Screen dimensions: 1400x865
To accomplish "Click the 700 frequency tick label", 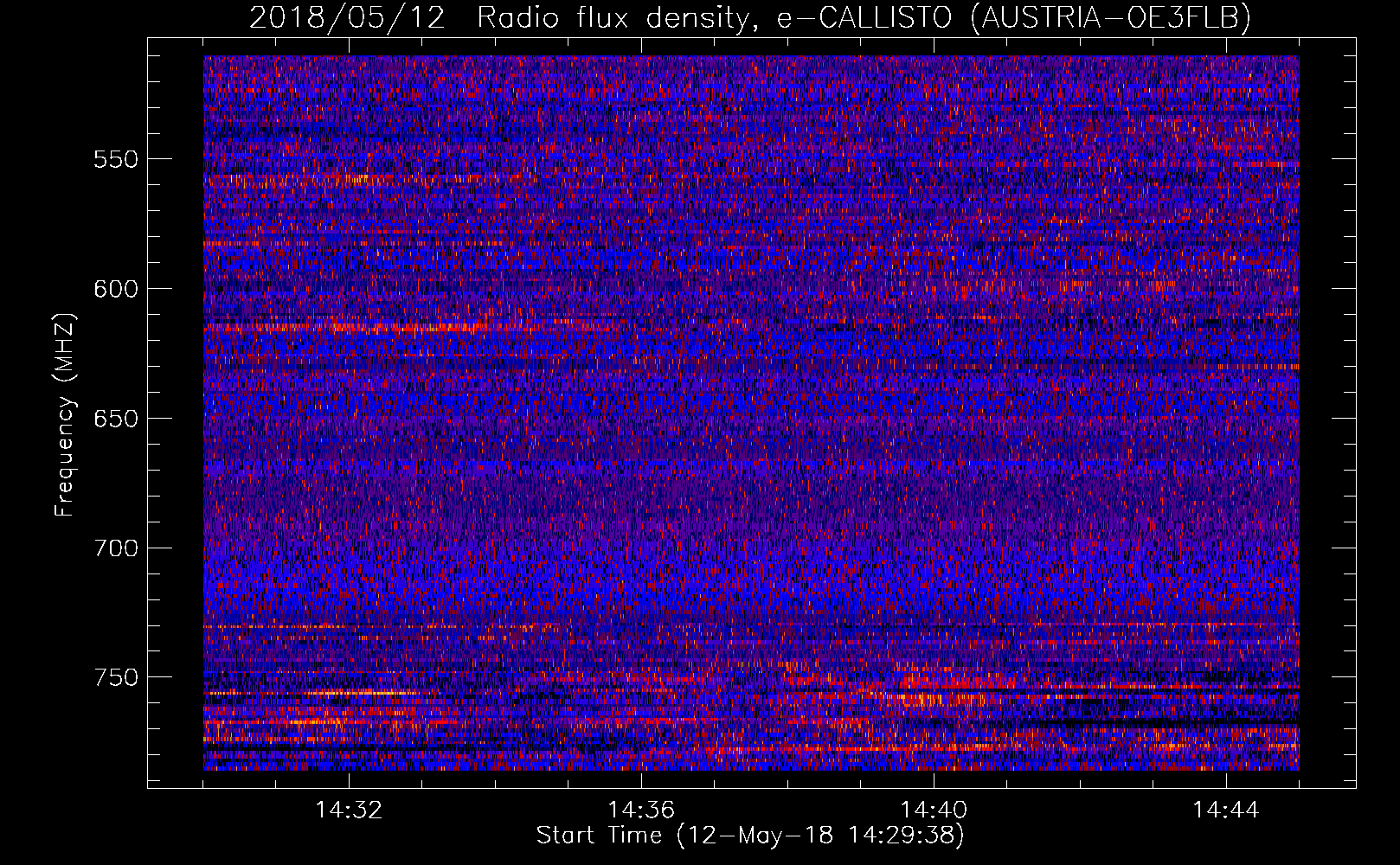I will tap(116, 548).
